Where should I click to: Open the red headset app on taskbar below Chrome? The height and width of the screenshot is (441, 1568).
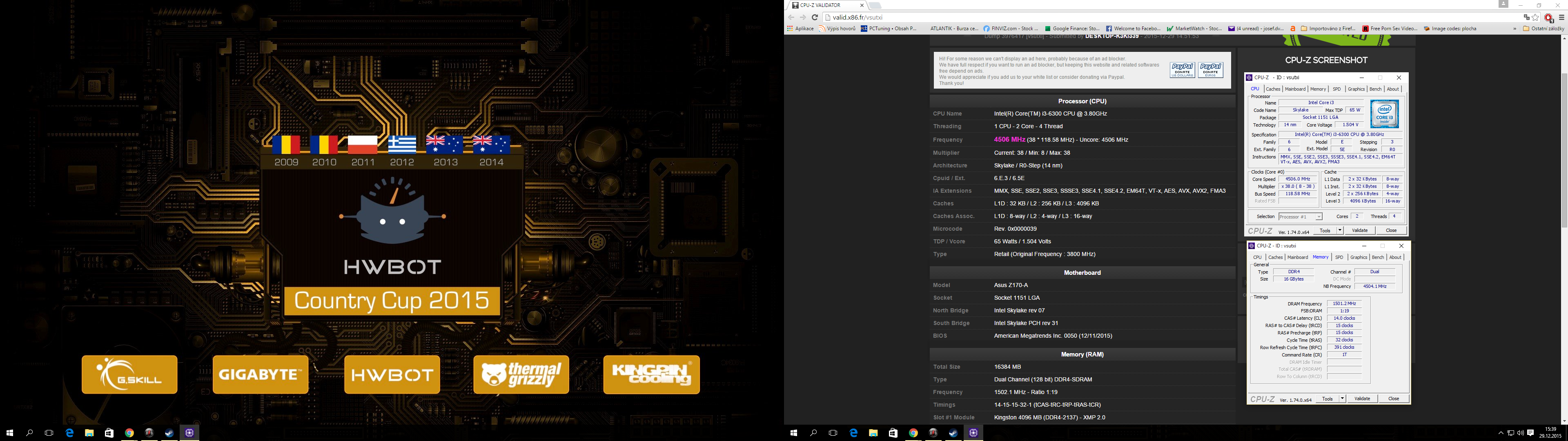[933, 433]
